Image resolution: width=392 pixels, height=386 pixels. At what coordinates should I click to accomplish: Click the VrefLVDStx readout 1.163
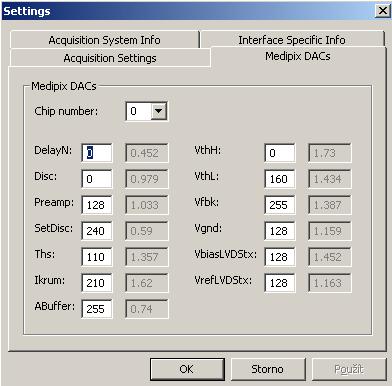tap(330, 283)
